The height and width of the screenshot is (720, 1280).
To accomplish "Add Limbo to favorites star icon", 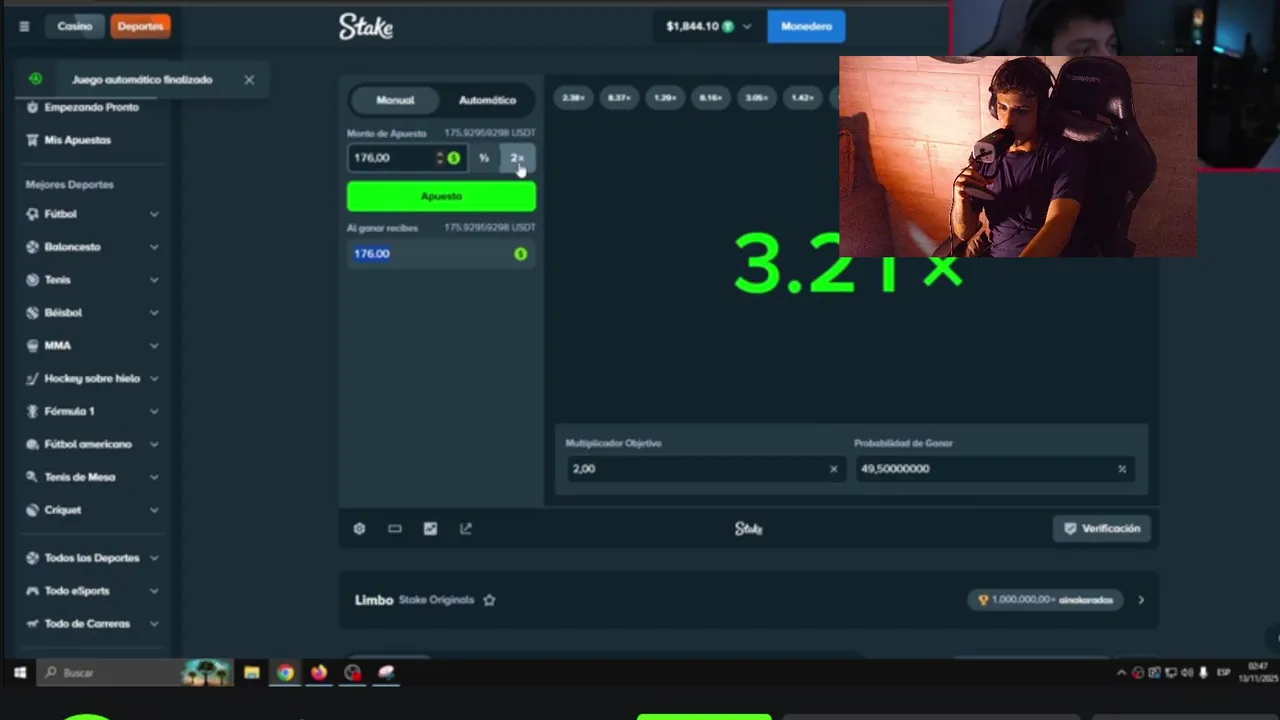I will (489, 600).
